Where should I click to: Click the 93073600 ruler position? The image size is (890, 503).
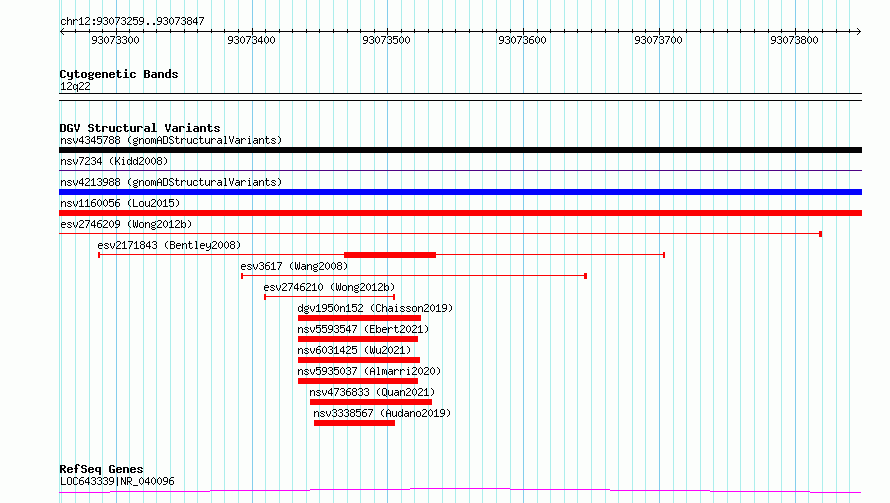[522, 40]
